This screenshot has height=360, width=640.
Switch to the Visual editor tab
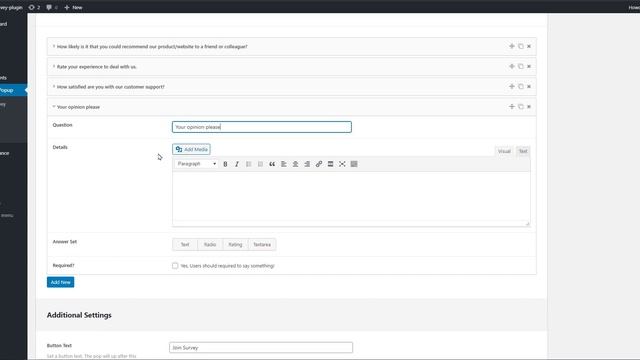(x=504, y=151)
